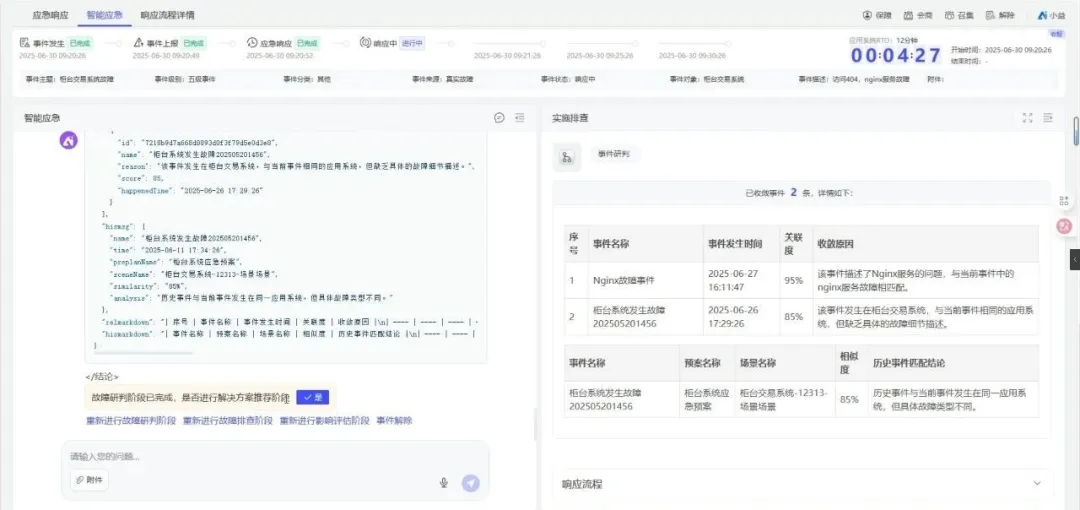The height and width of the screenshot is (510, 1080).
Task: Switch to the 响应流程详情 tab
Action: coord(167,16)
